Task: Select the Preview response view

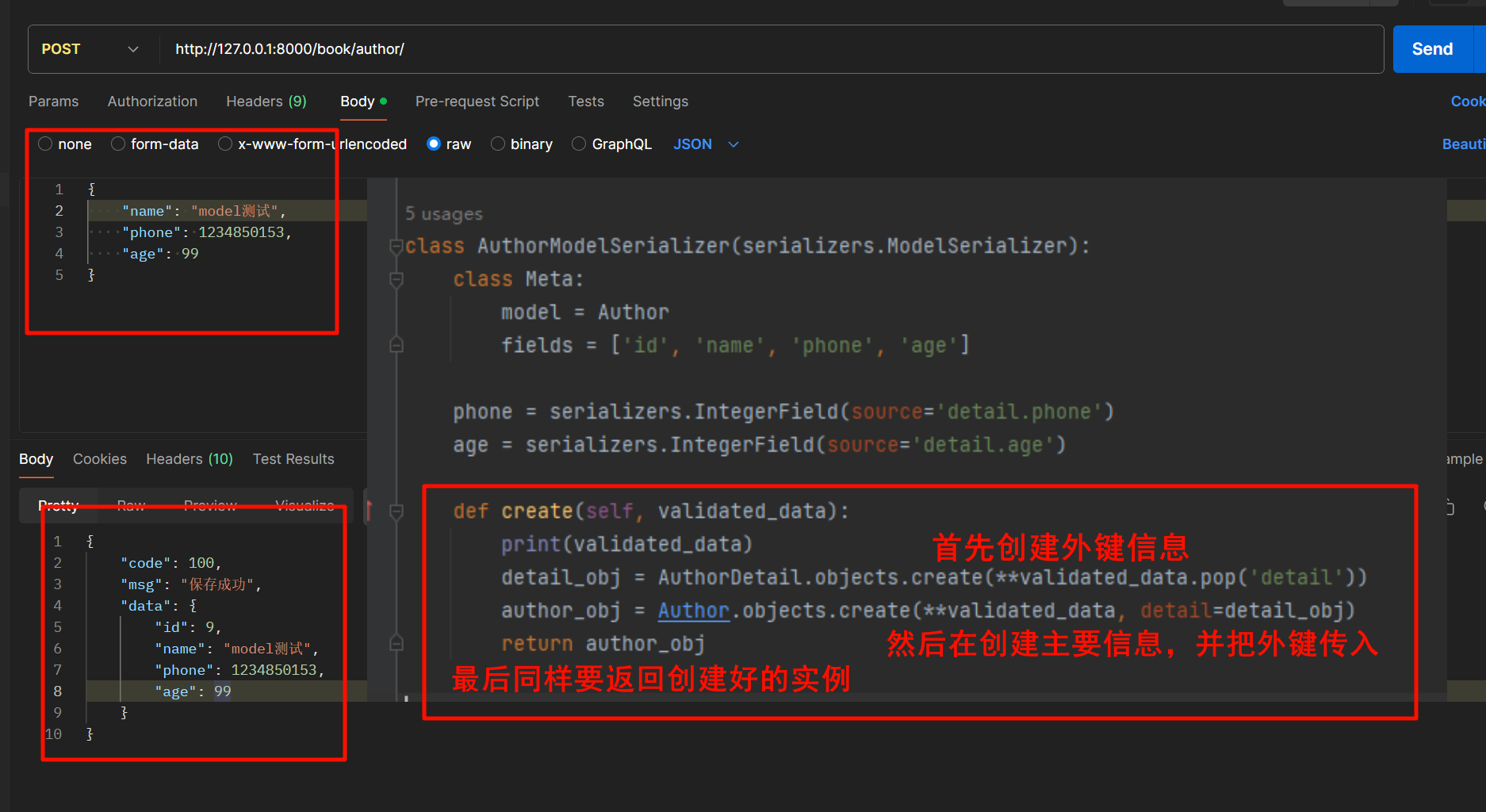Action: tap(210, 505)
